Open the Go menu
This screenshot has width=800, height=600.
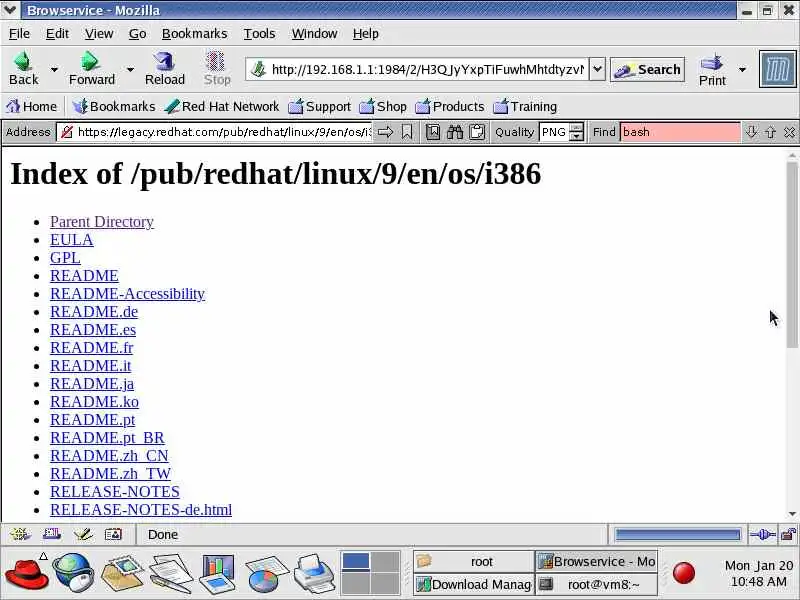pos(137,34)
